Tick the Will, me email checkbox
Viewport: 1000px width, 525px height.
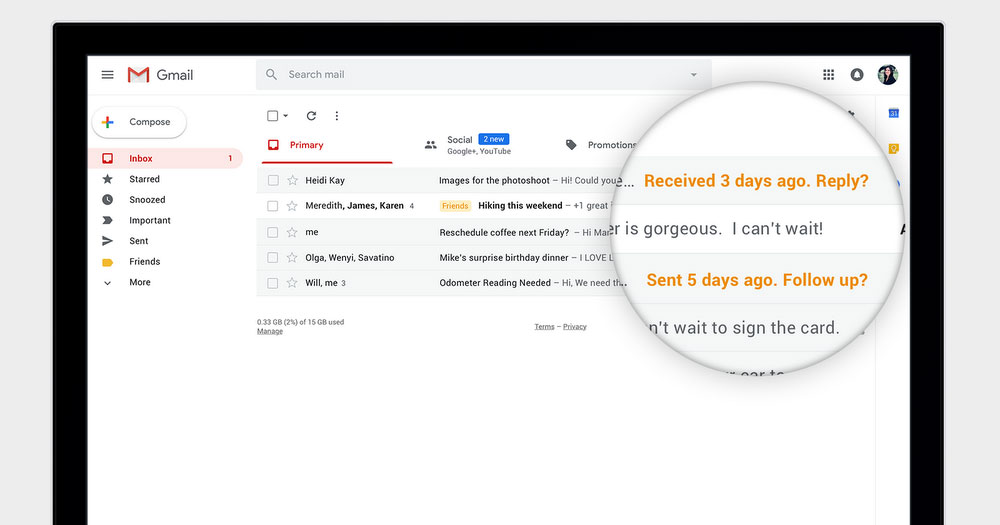pos(273,283)
